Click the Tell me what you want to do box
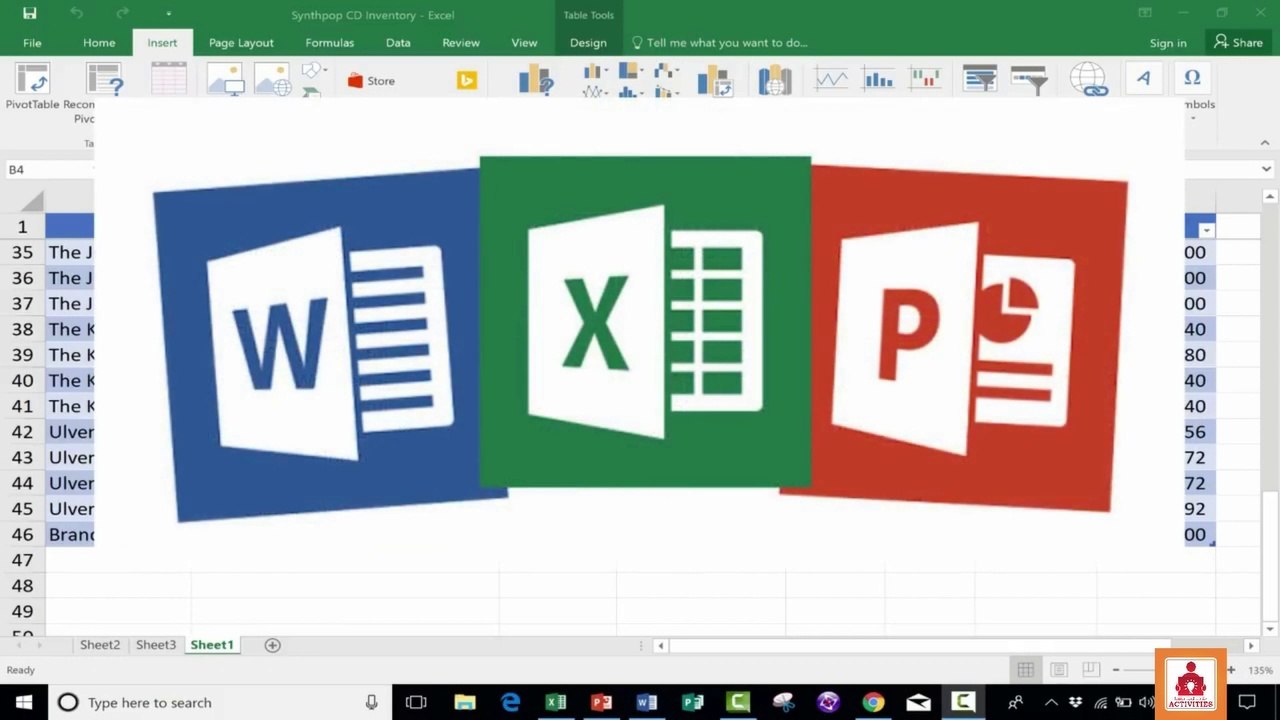 720,43
